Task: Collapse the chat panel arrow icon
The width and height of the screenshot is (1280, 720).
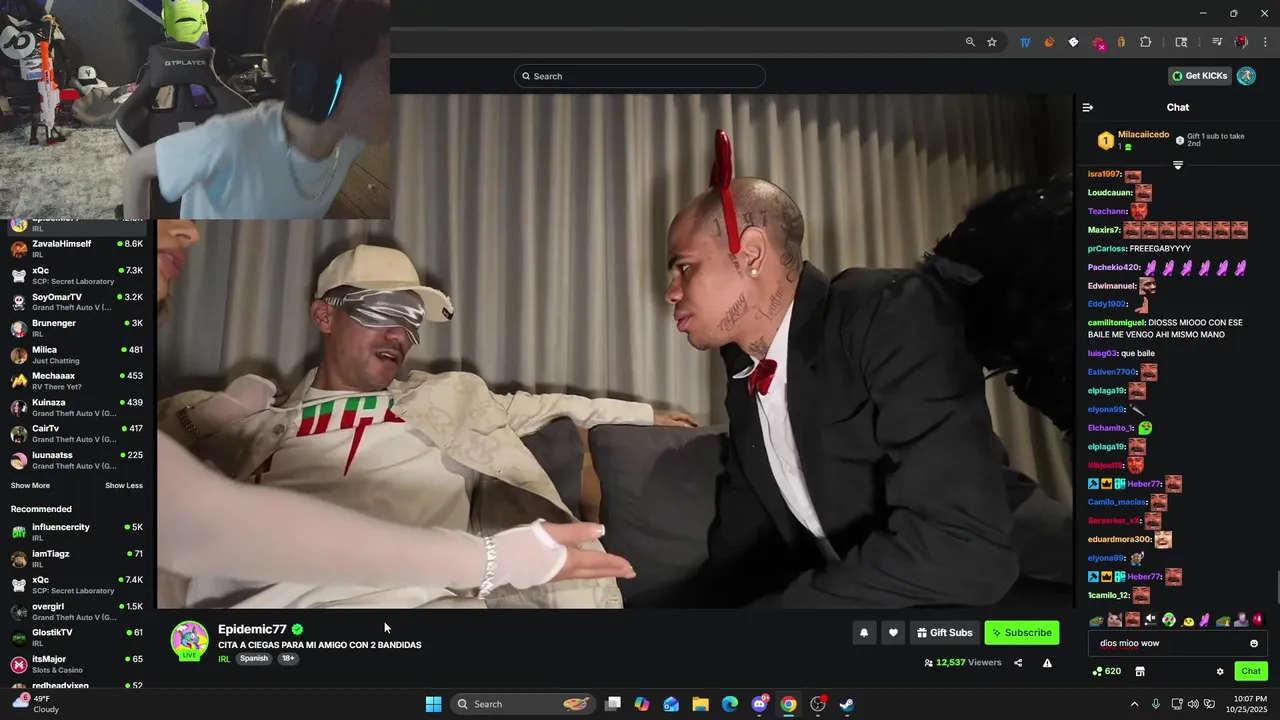Action: point(1088,107)
